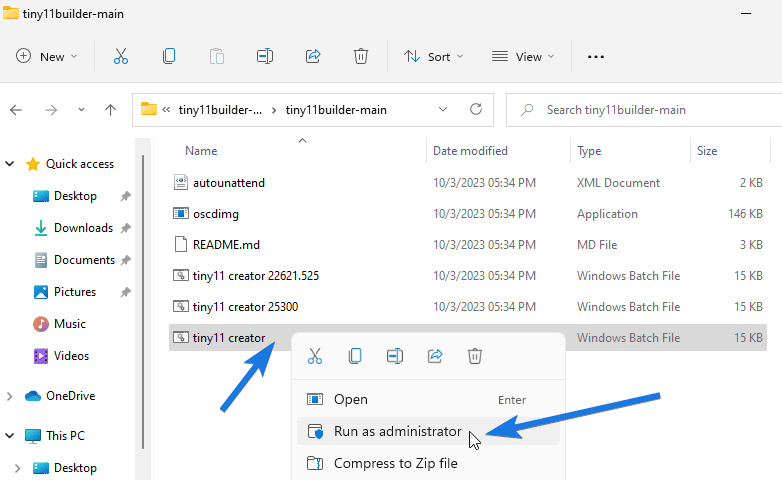Image resolution: width=782 pixels, height=480 pixels.
Task: Click Delete trash icon in the context menu
Action: click(475, 356)
